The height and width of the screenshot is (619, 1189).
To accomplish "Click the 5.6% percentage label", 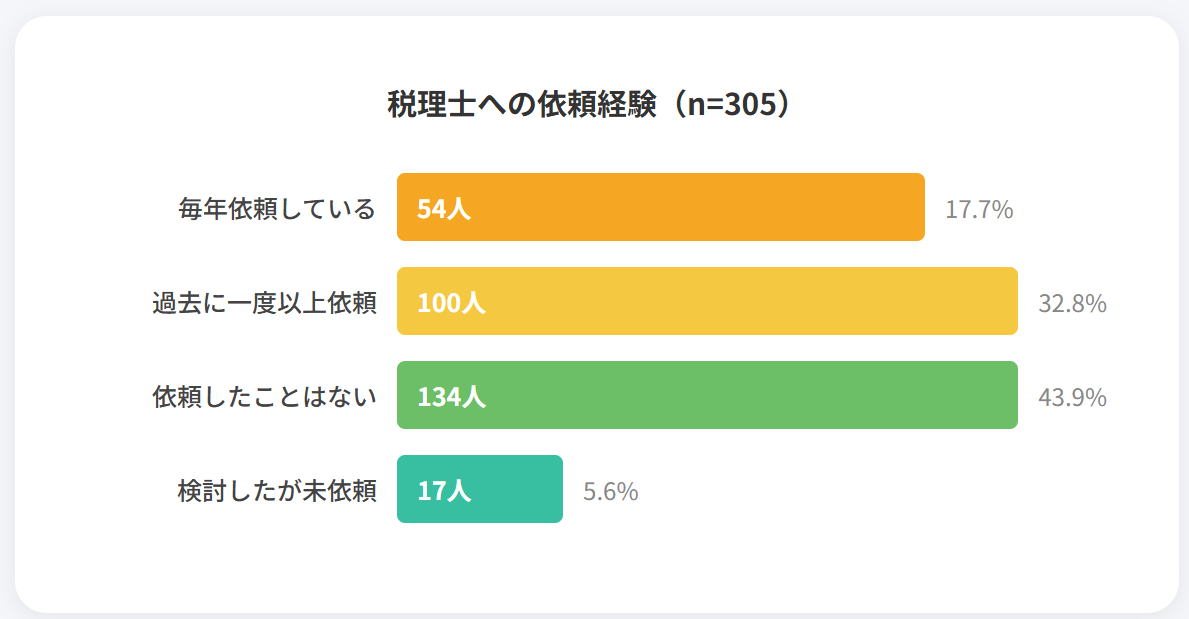I will 610,491.
